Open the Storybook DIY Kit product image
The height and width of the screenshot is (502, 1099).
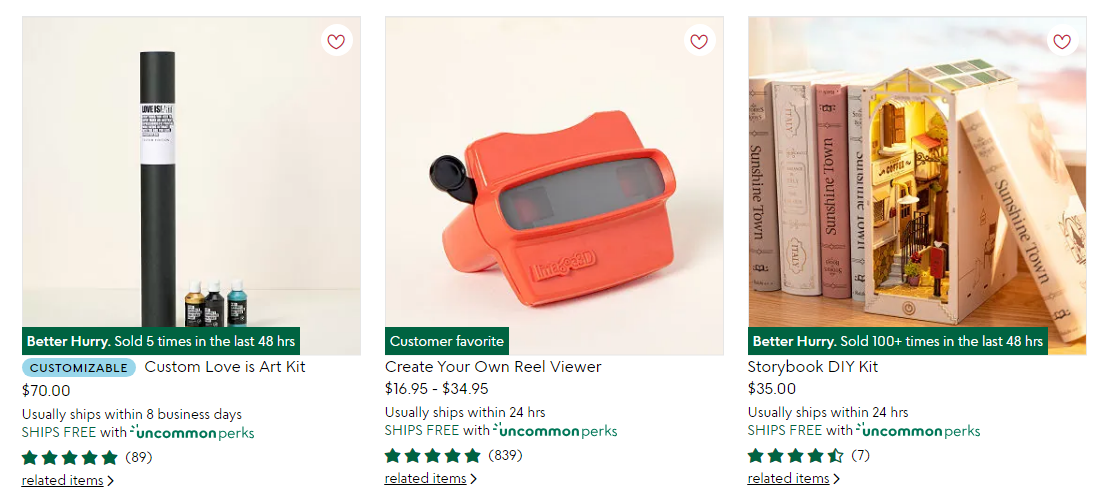point(917,186)
